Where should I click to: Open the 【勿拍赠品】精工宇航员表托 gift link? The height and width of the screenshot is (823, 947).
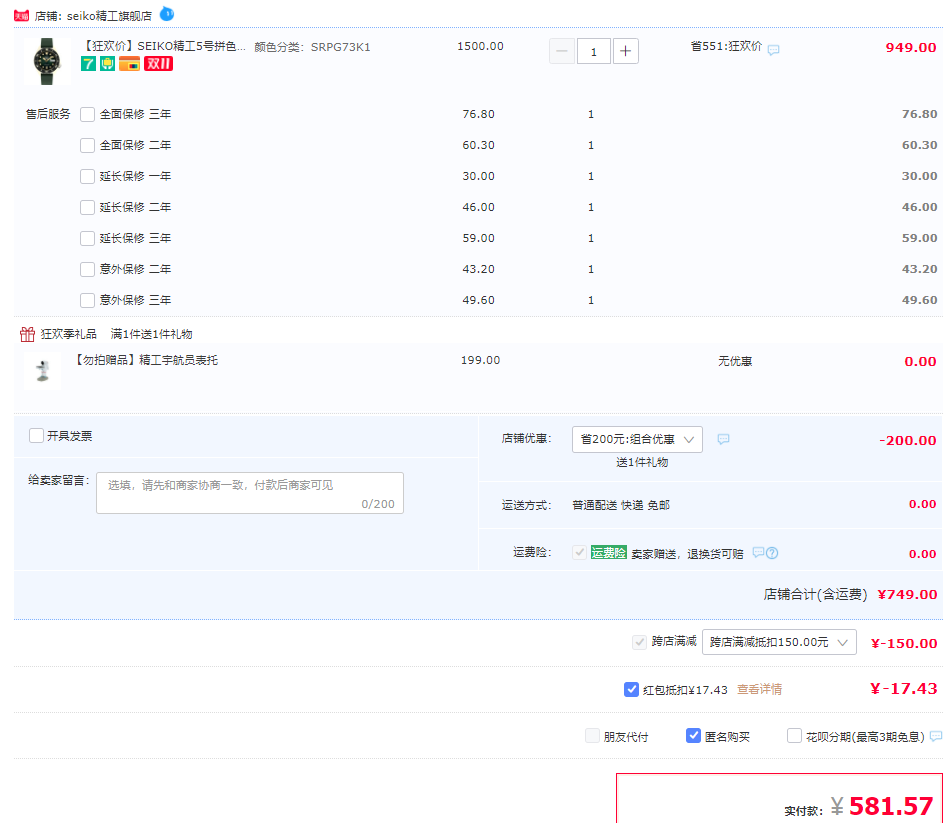tap(145, 360)
